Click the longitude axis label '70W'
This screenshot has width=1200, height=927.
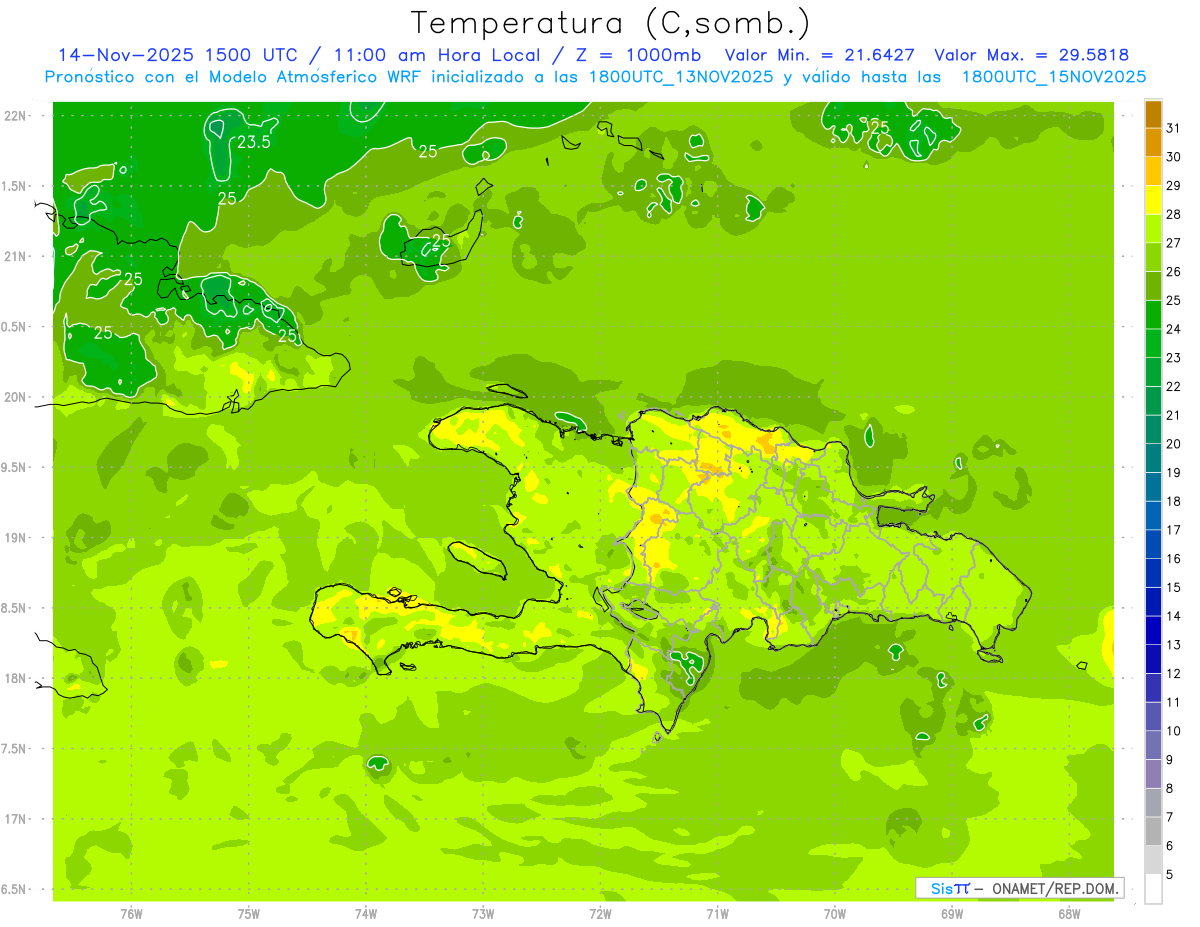[835, 914]
